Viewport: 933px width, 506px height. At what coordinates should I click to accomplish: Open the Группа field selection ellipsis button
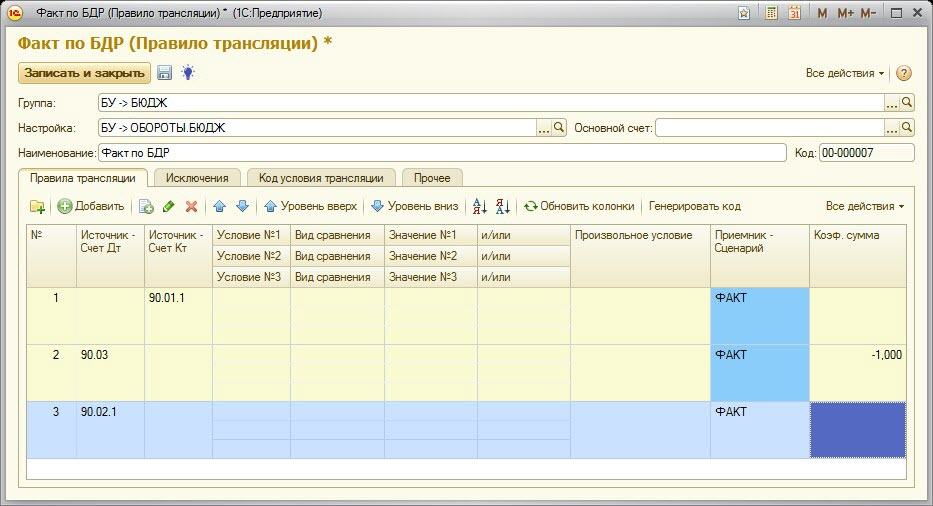pyautogui.click(x=891, y=103)
